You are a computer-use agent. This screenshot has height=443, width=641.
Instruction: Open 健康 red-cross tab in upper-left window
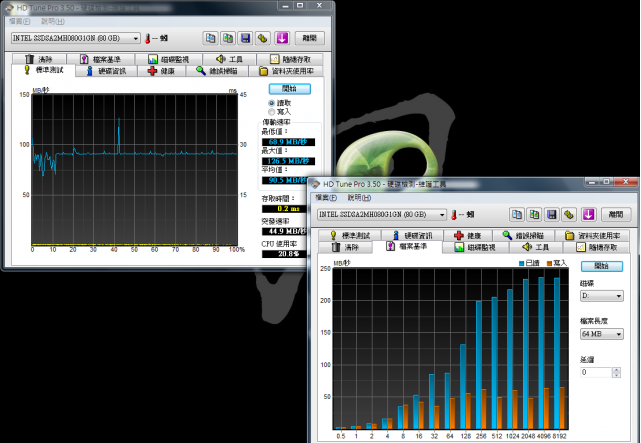coord(161,71)
